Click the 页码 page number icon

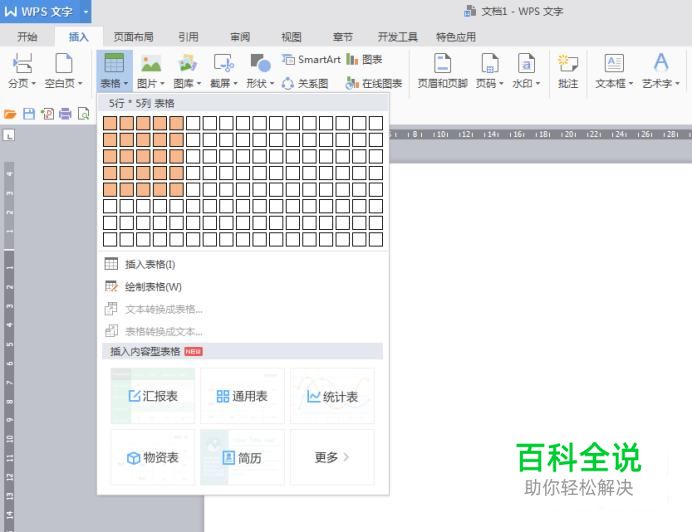[489, 63]
